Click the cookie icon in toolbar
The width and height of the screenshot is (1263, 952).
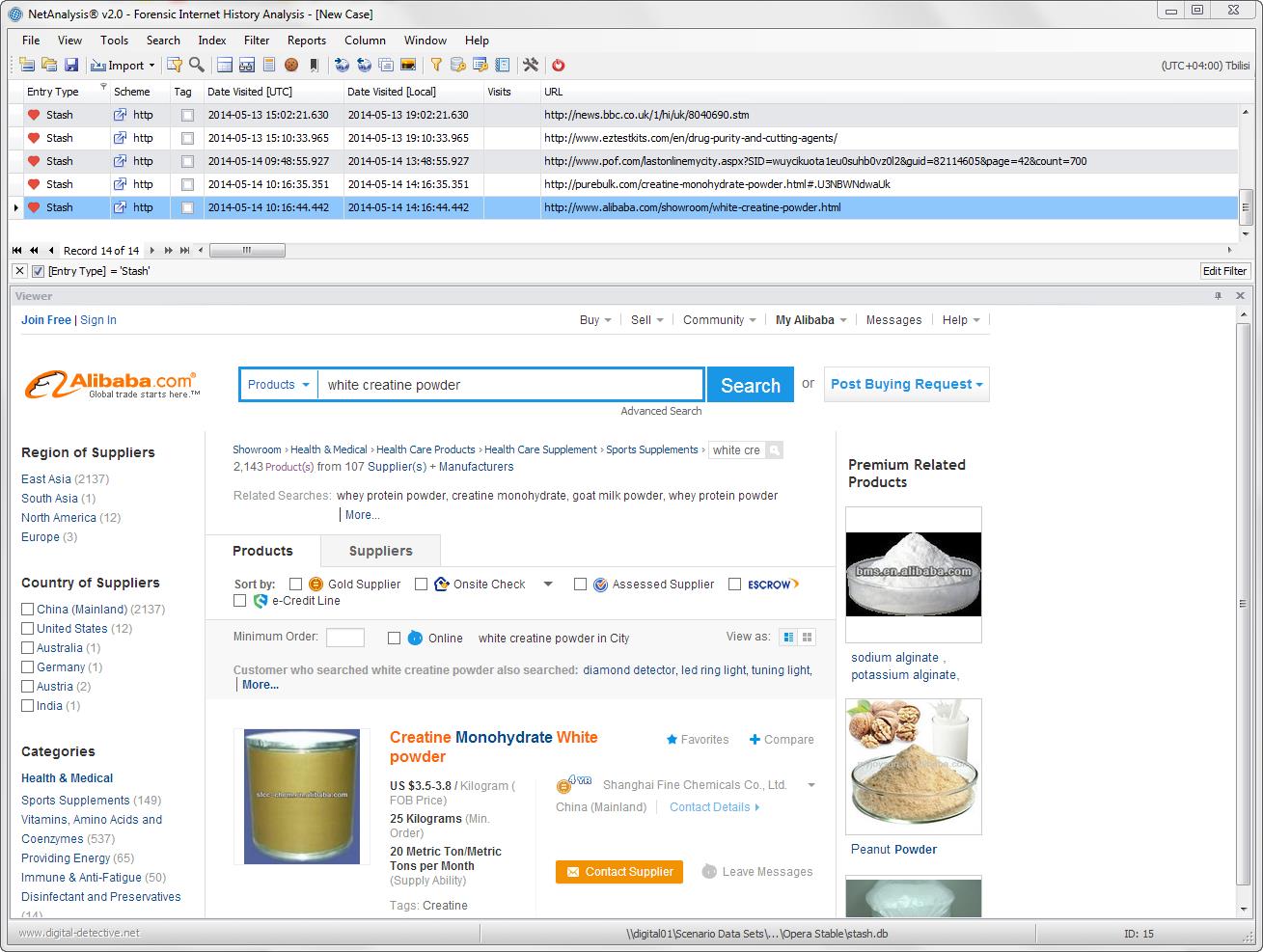pyautogui.click(x=291, y=65)
